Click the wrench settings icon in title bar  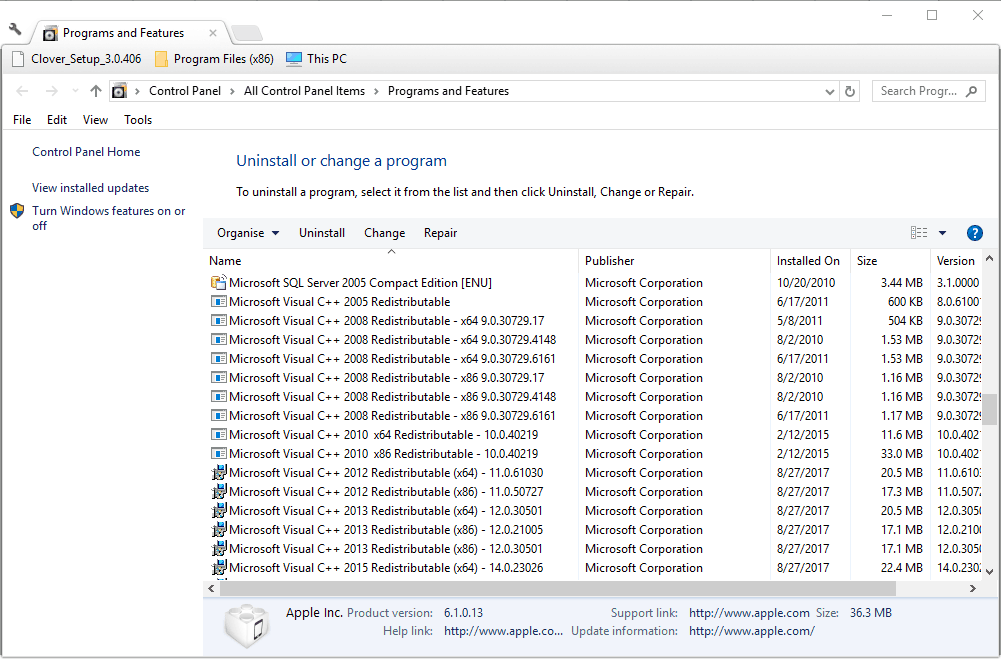click(15, 29)
